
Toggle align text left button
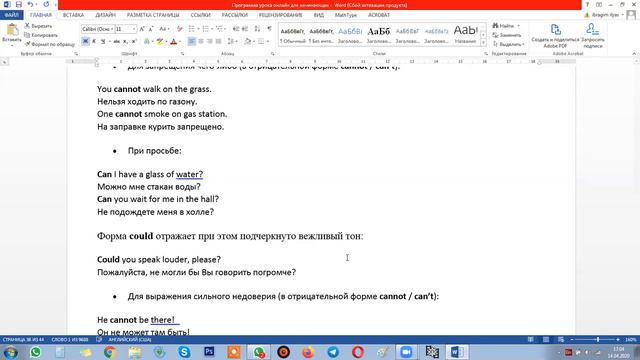coord(191,41)
